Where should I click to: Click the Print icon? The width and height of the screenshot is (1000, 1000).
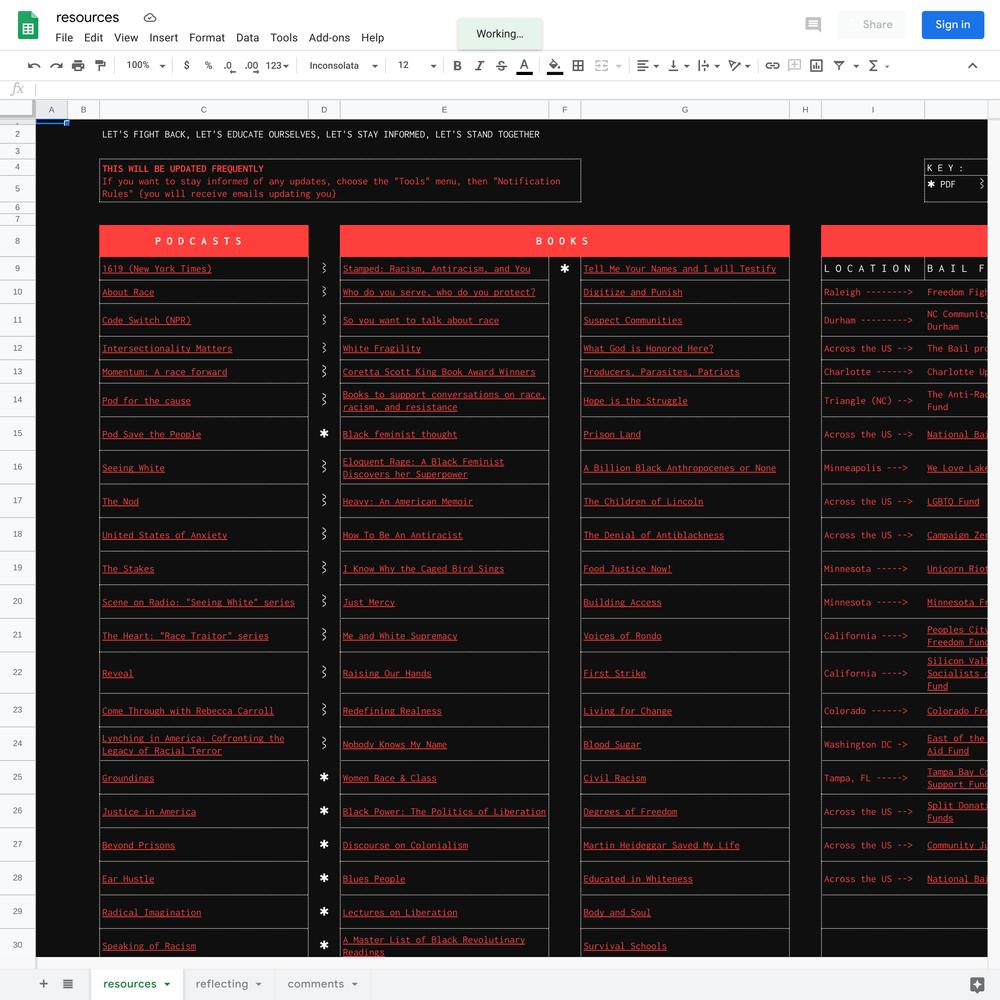(x=78, y=66)
